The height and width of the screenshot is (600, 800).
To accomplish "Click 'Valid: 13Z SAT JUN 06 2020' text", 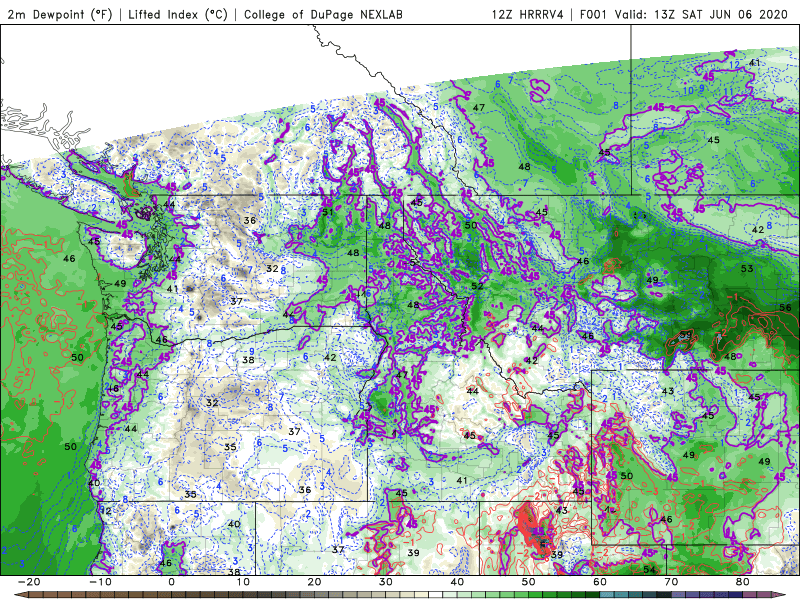I will pos(702,15).
